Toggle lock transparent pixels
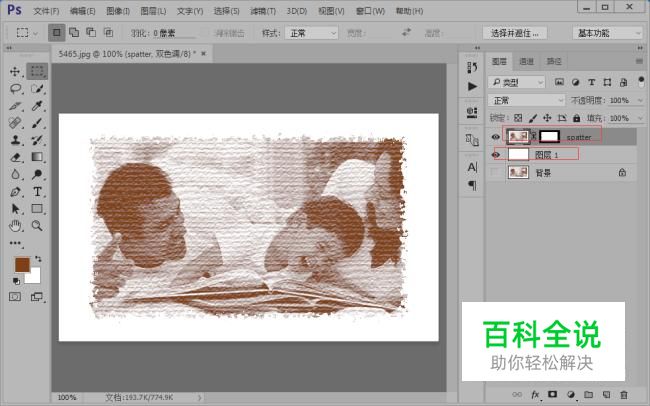This screenshot has height=406, width=650. point(518,118)
